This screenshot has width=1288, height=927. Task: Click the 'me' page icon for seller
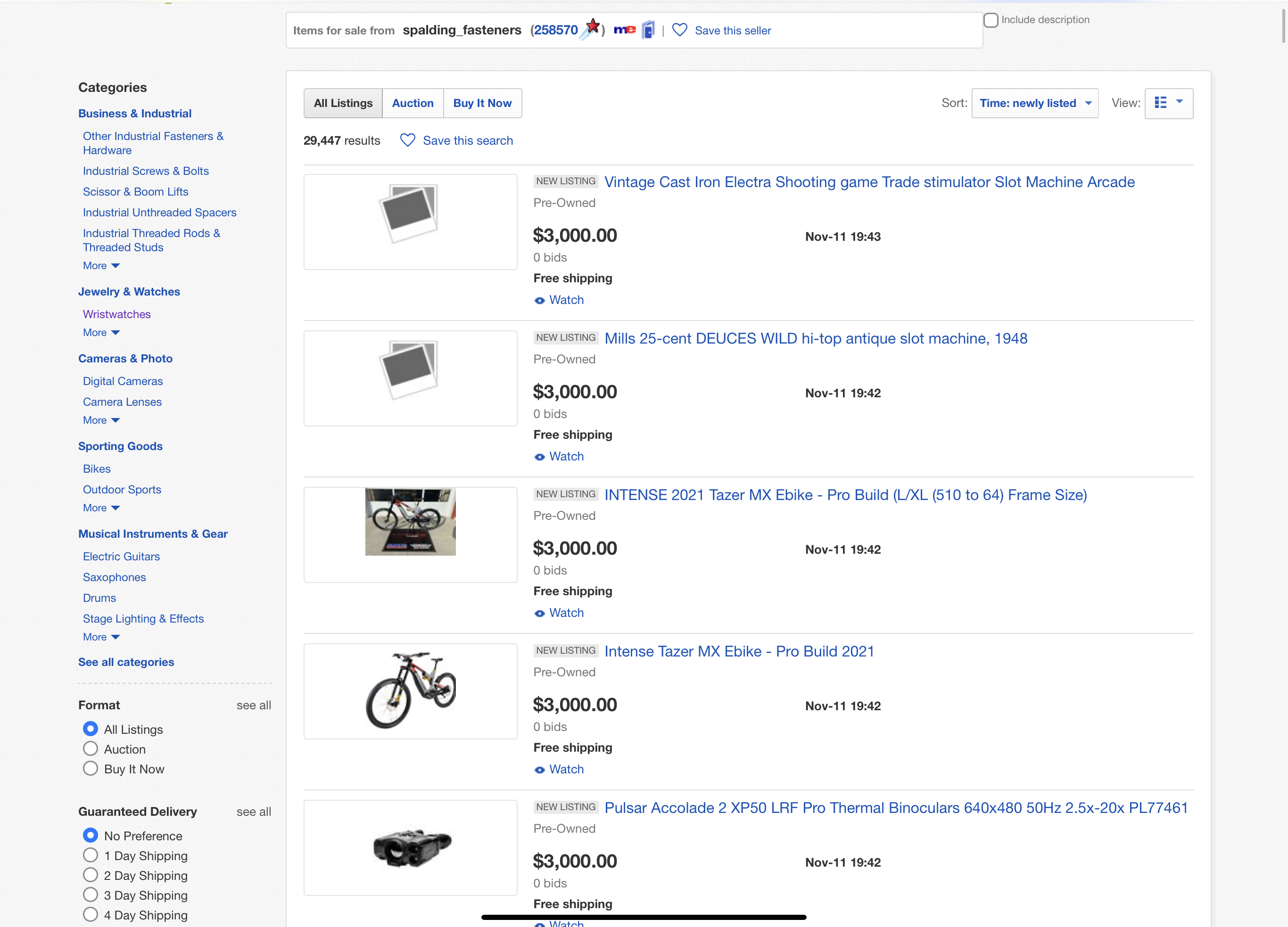click(x=625, y=30)
